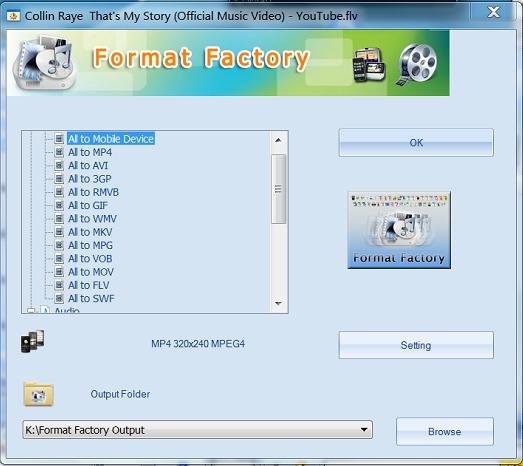This screenshot has width=523, height=466.
Task: Click the icon beside All to MP4
Action: click(59, 152)
